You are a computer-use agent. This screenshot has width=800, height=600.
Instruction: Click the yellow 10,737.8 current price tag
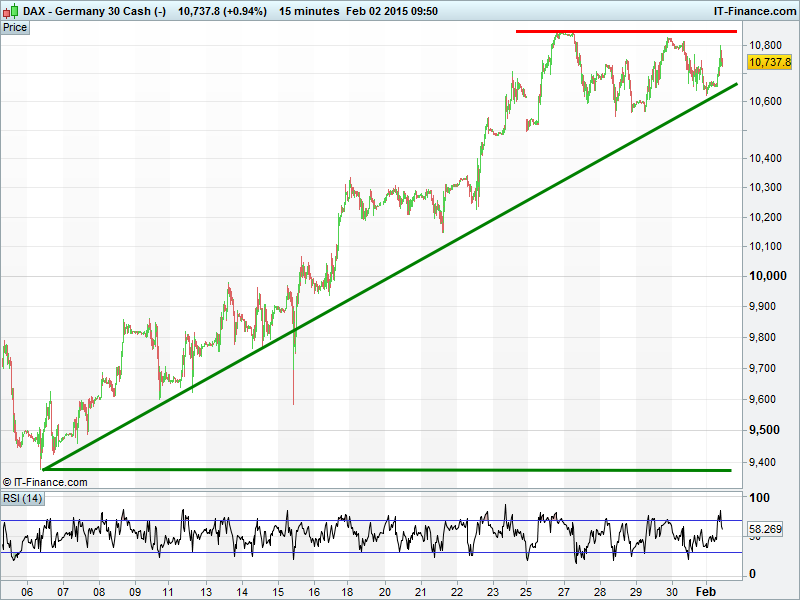tap(770, 62)
